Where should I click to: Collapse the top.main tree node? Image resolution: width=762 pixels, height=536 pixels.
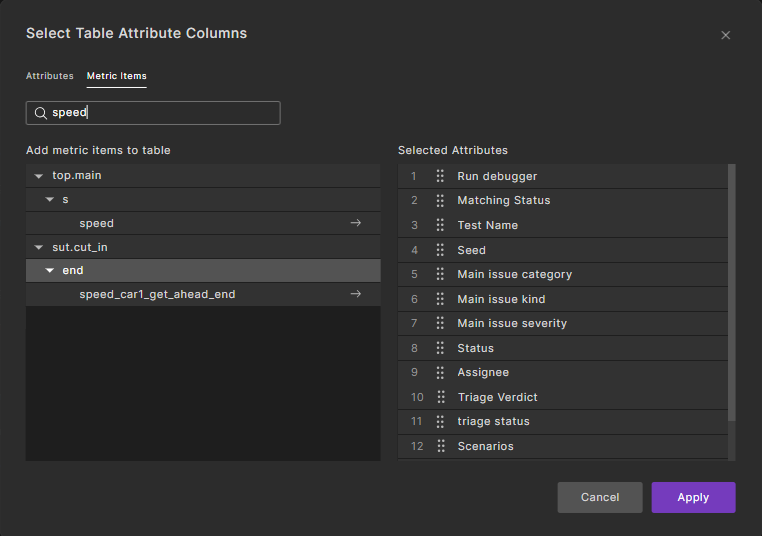tap(39, 176)
